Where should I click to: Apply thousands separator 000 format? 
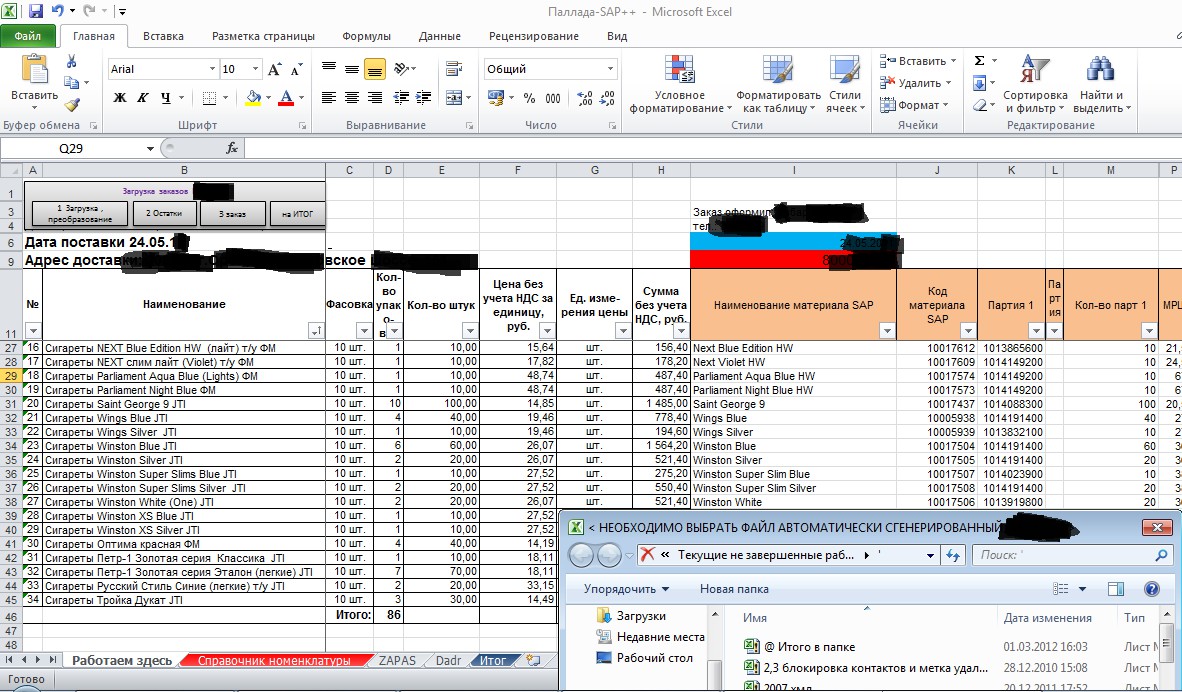pyautogui.click(x=553, y=98)
